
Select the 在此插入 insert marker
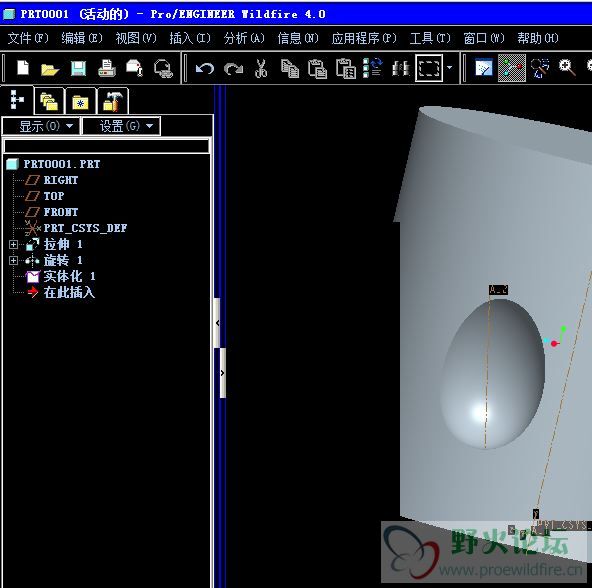(x=69, y=292)
